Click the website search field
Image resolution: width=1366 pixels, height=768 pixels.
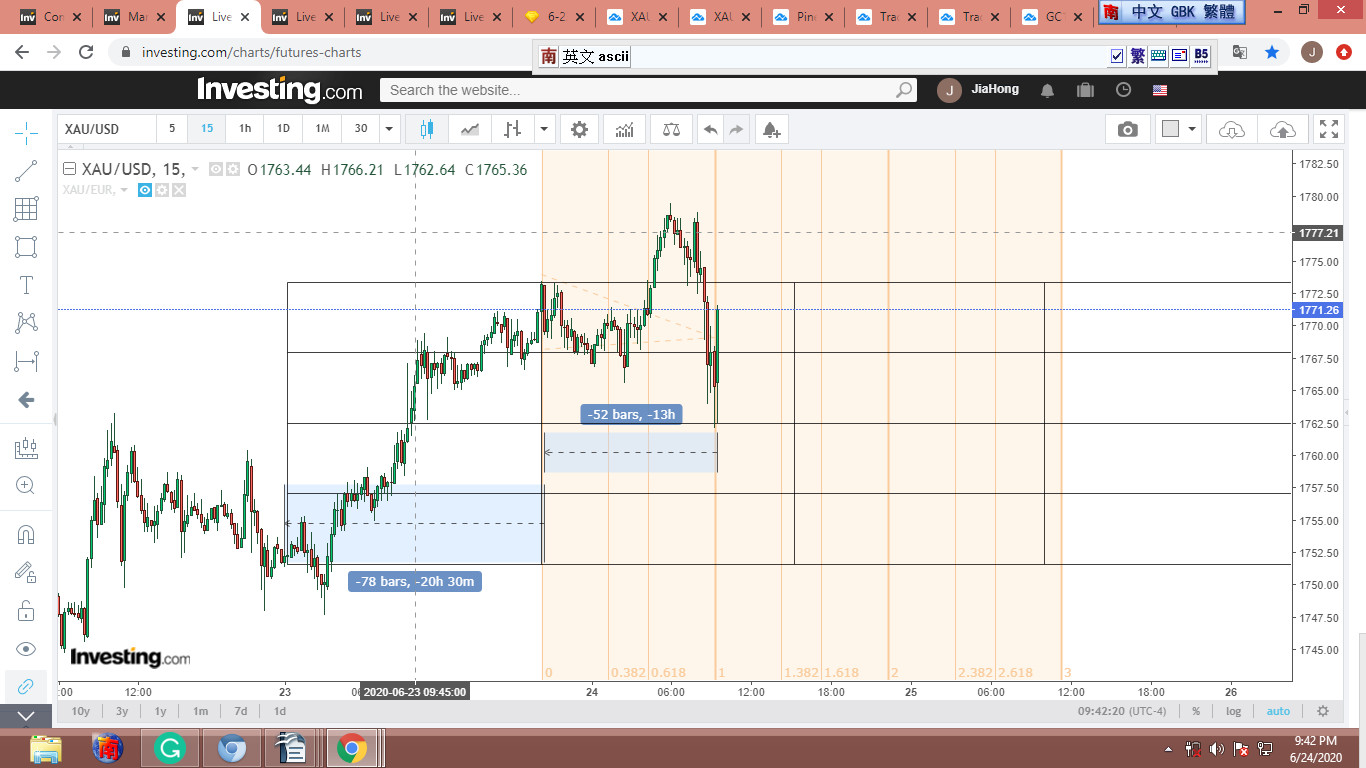click(648, 90)
